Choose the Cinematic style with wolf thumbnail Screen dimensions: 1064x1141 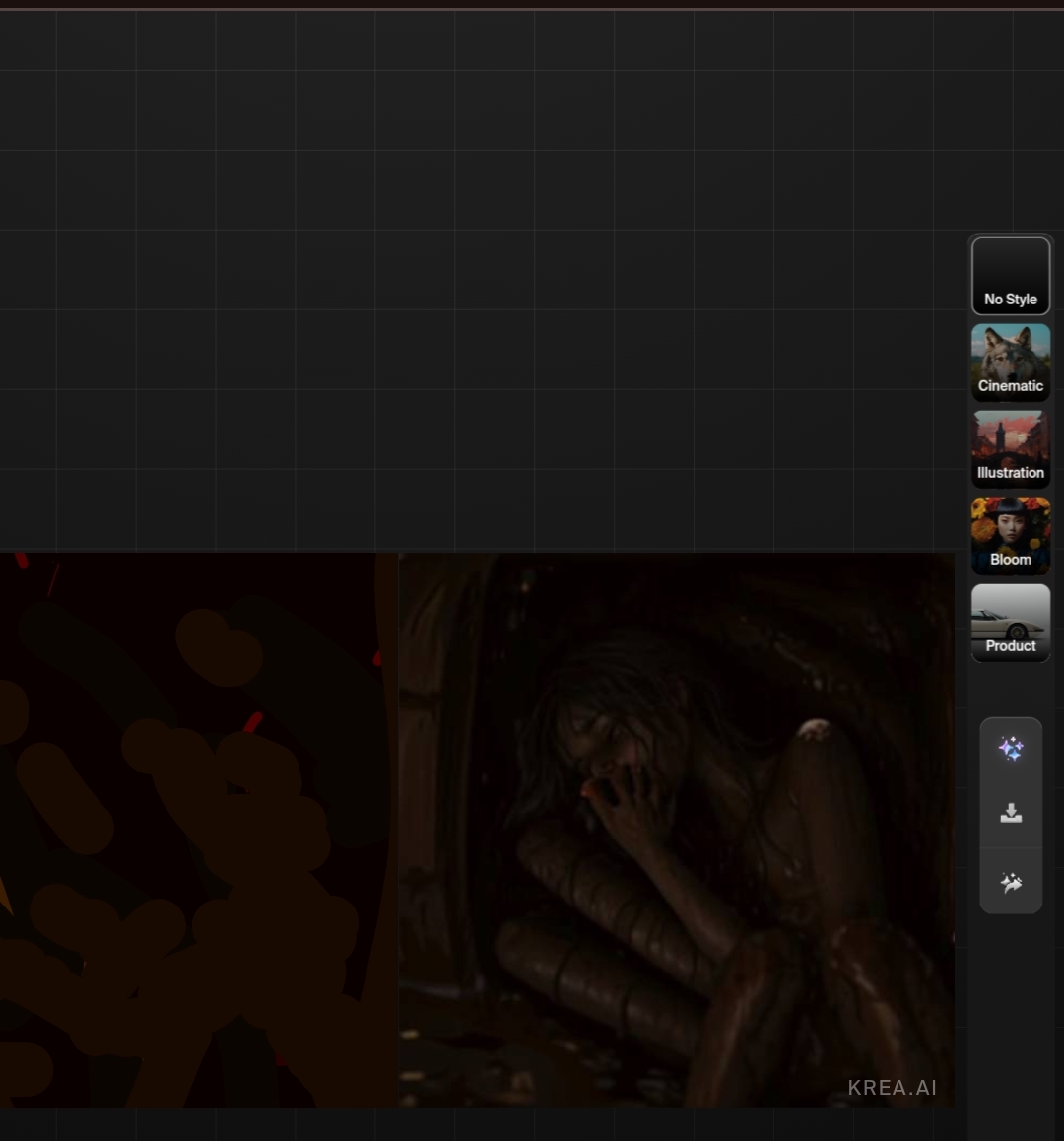point(1010,363)
